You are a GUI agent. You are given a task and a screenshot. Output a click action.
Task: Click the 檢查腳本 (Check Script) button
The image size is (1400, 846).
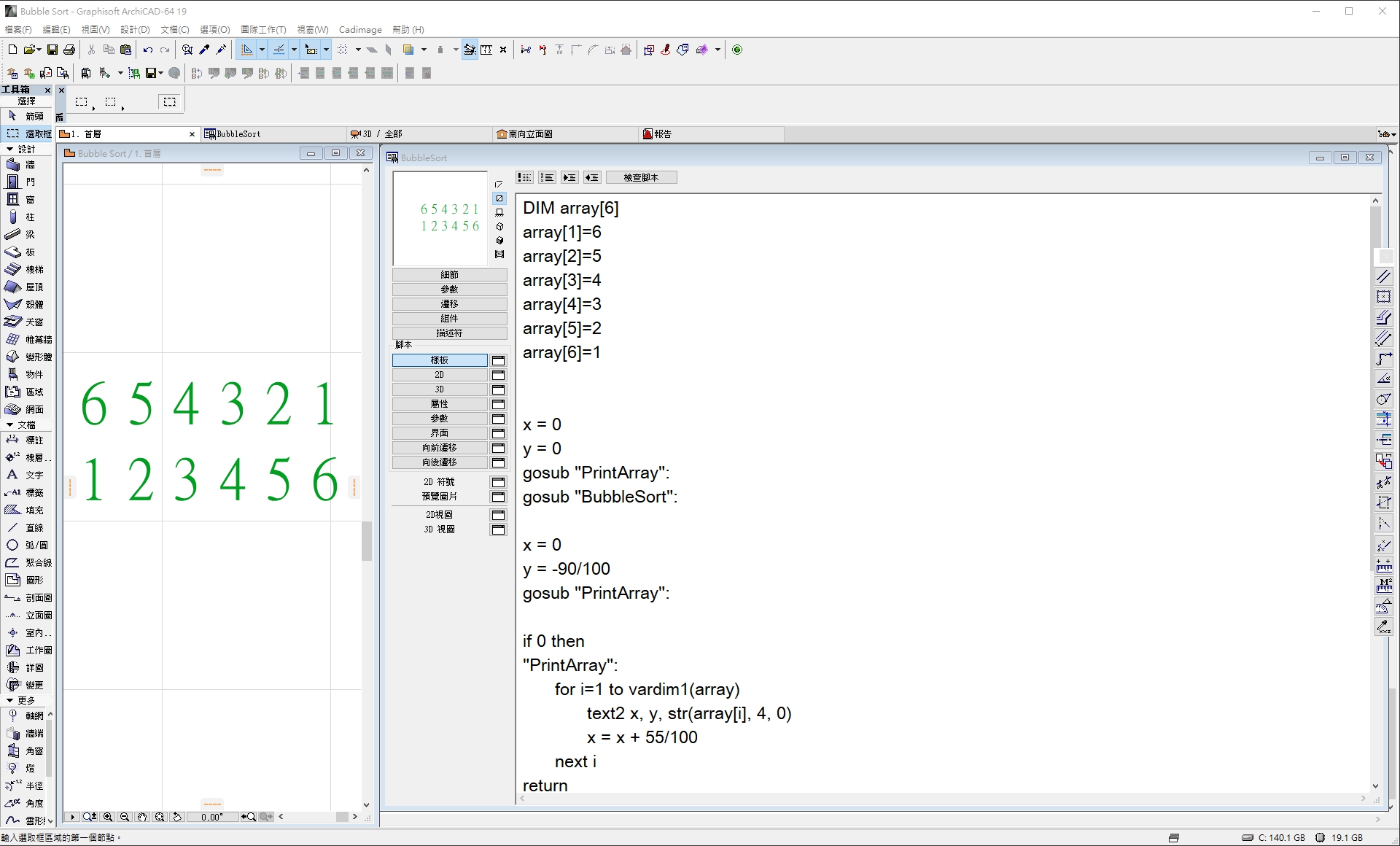pyautogui.click(x=641, y=177)
